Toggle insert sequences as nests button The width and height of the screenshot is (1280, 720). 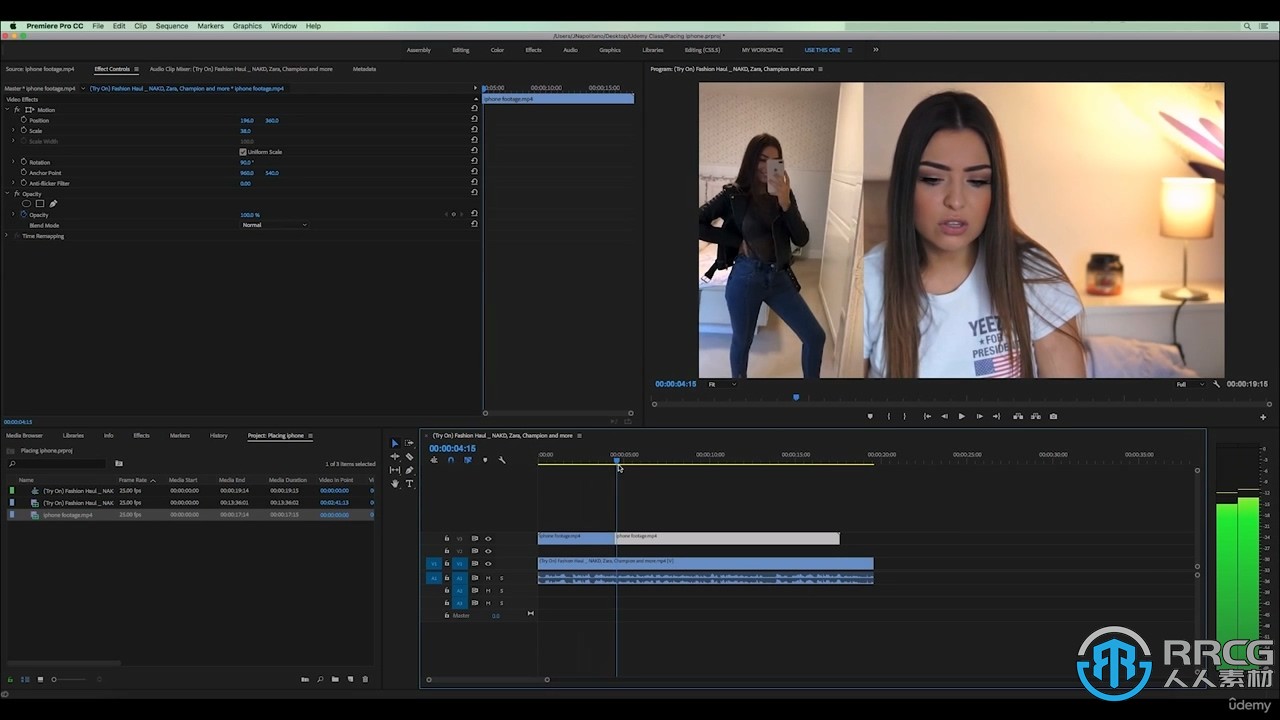(434, 460)
